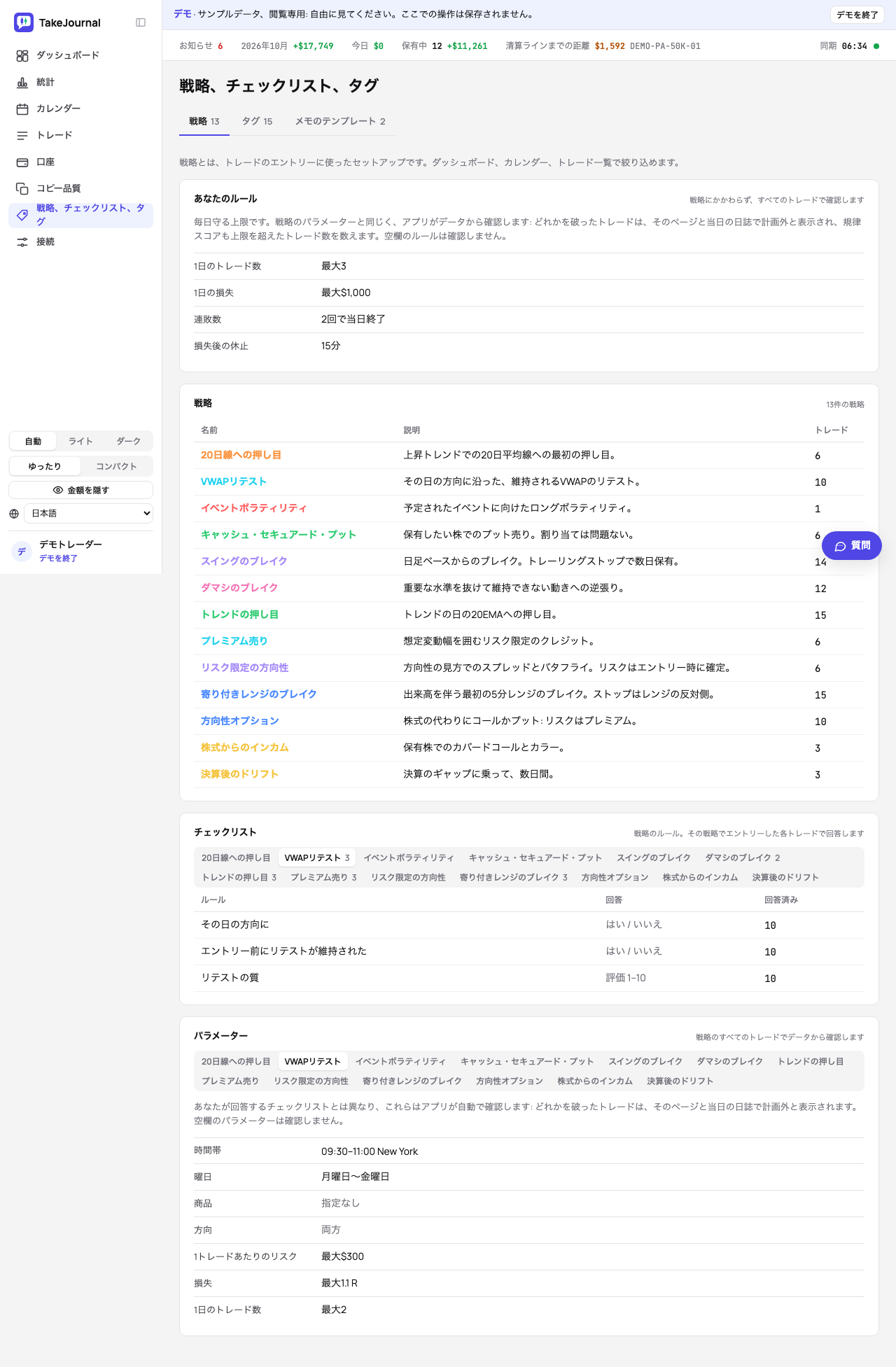Open トレード via its list icon
This screenshot has height=1367, width=896.
22,135
